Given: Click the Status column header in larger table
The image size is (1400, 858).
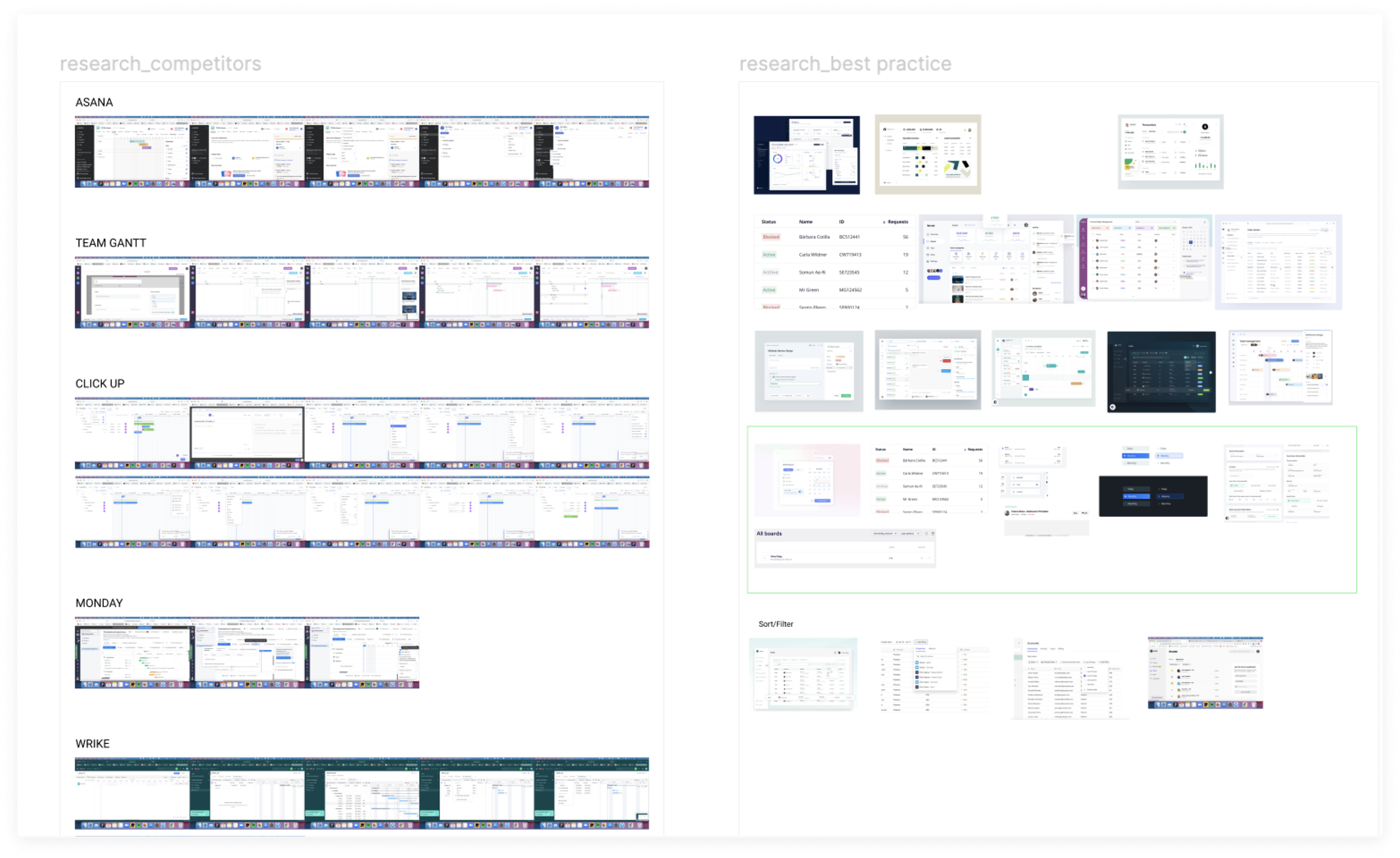Looking at the screenshot, I should coord(769,222).
